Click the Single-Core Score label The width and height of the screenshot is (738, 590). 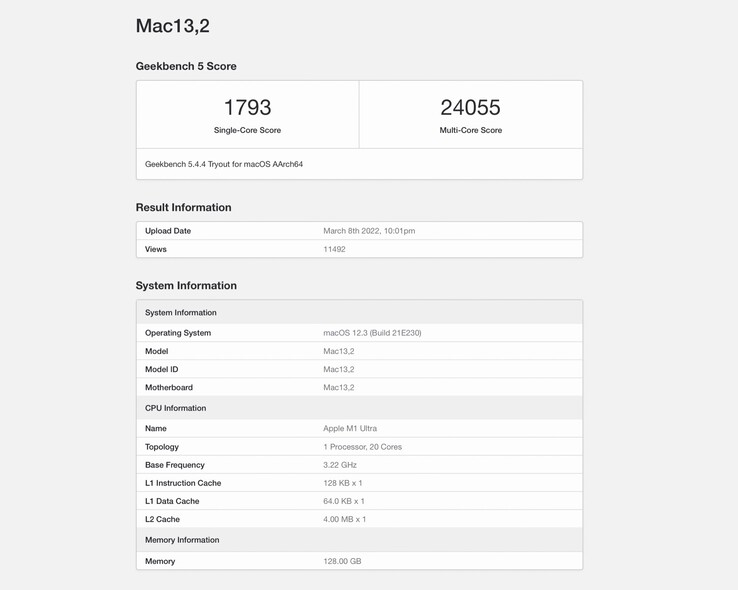(247, 130)
